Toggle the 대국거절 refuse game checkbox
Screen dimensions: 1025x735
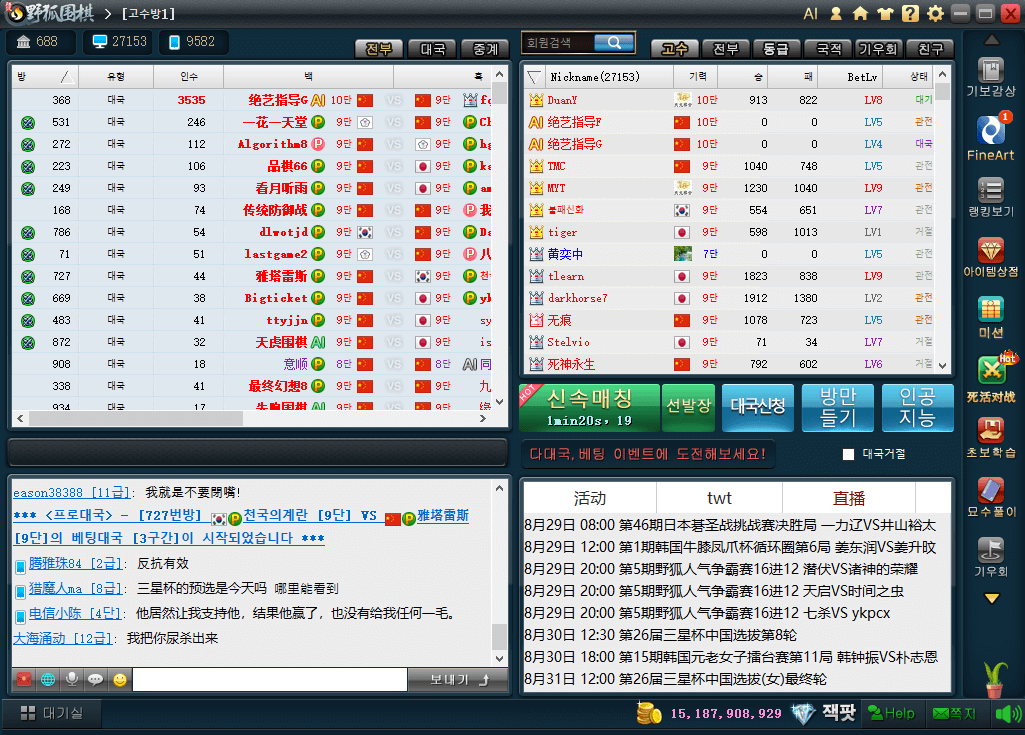point(849,454)
